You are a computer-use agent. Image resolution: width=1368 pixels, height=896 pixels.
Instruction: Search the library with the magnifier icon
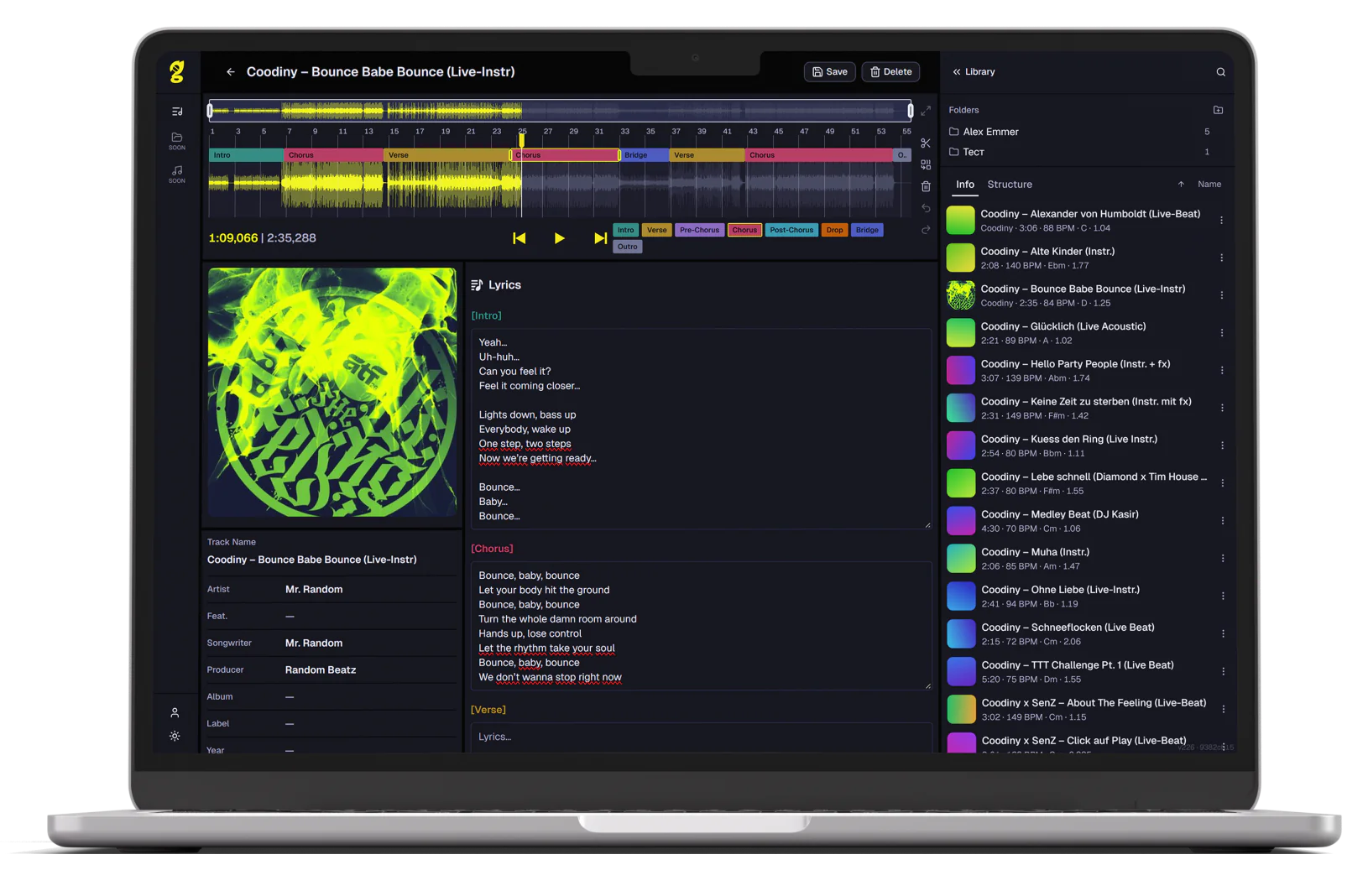tap(1221, 72)
